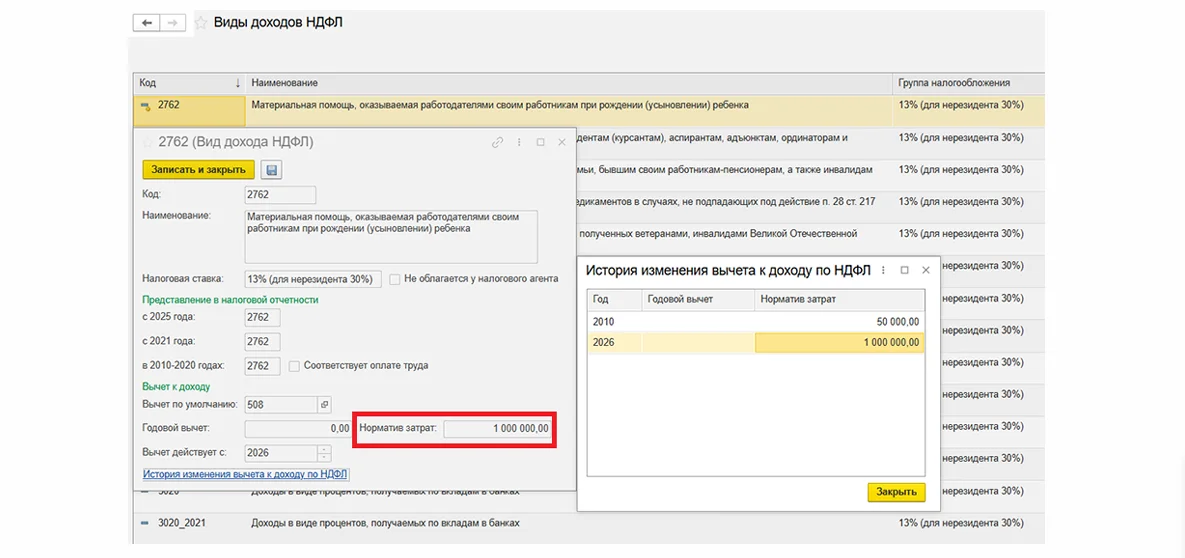The image size is (1185, 558).
Task: Open the 2762 form's more-actions menu
Action: pos(519,143)
